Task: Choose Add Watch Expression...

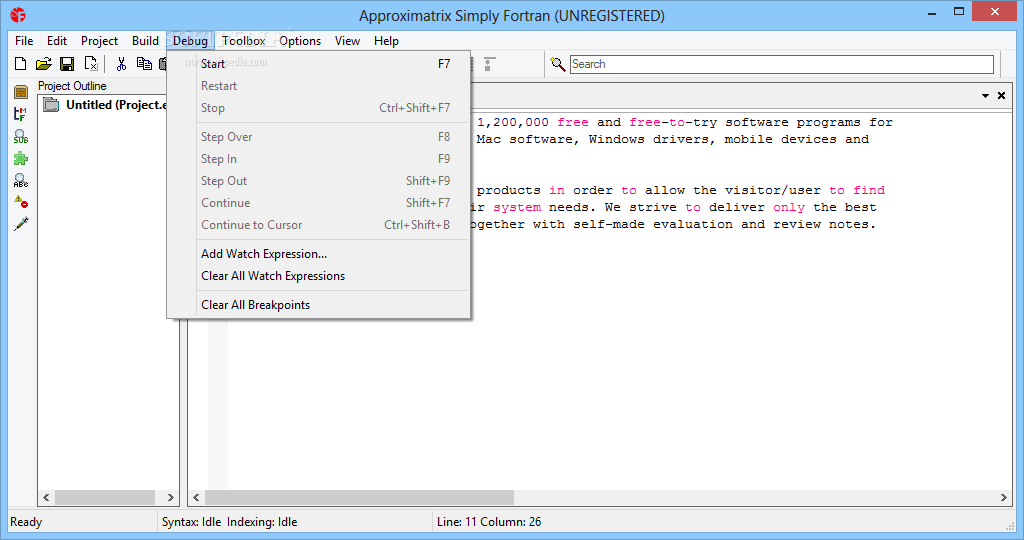Action: [x=319, y=254]
